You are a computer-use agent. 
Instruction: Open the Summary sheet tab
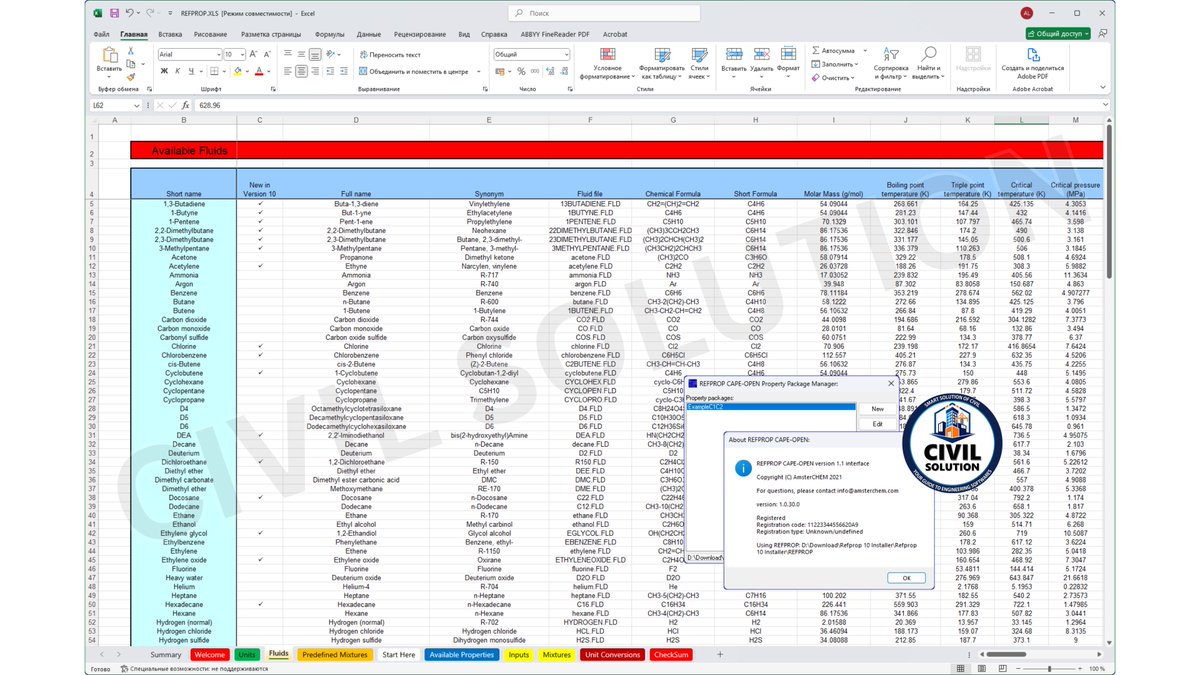point(166,655)
